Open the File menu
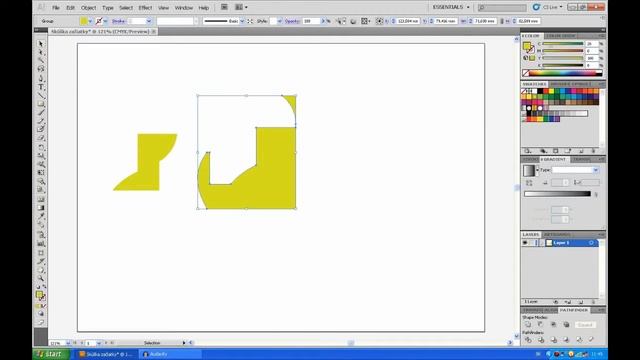The height and width of the screenshot is (360, 640). [56, 8]
